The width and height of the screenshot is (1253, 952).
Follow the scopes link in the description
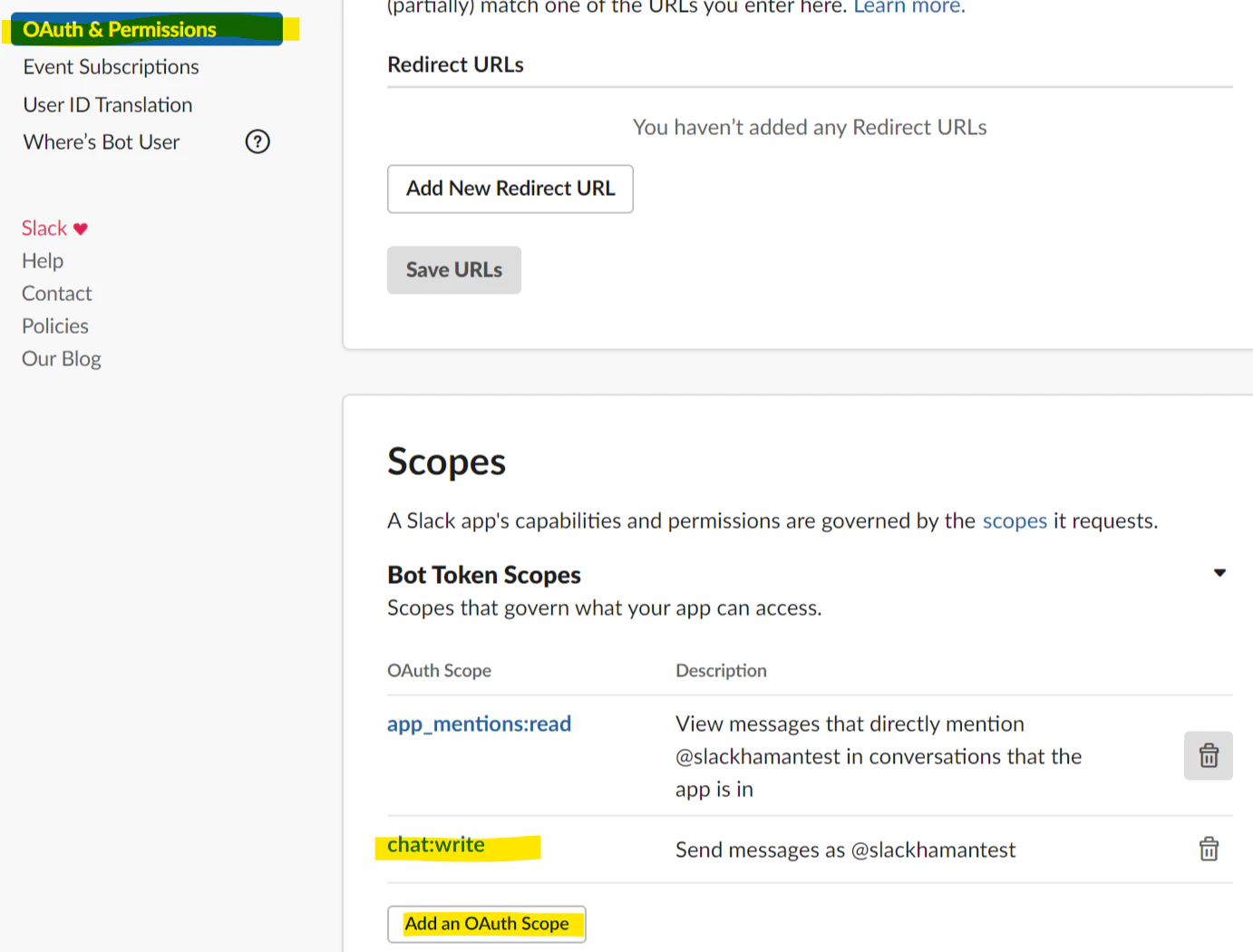pos(1015,521)
